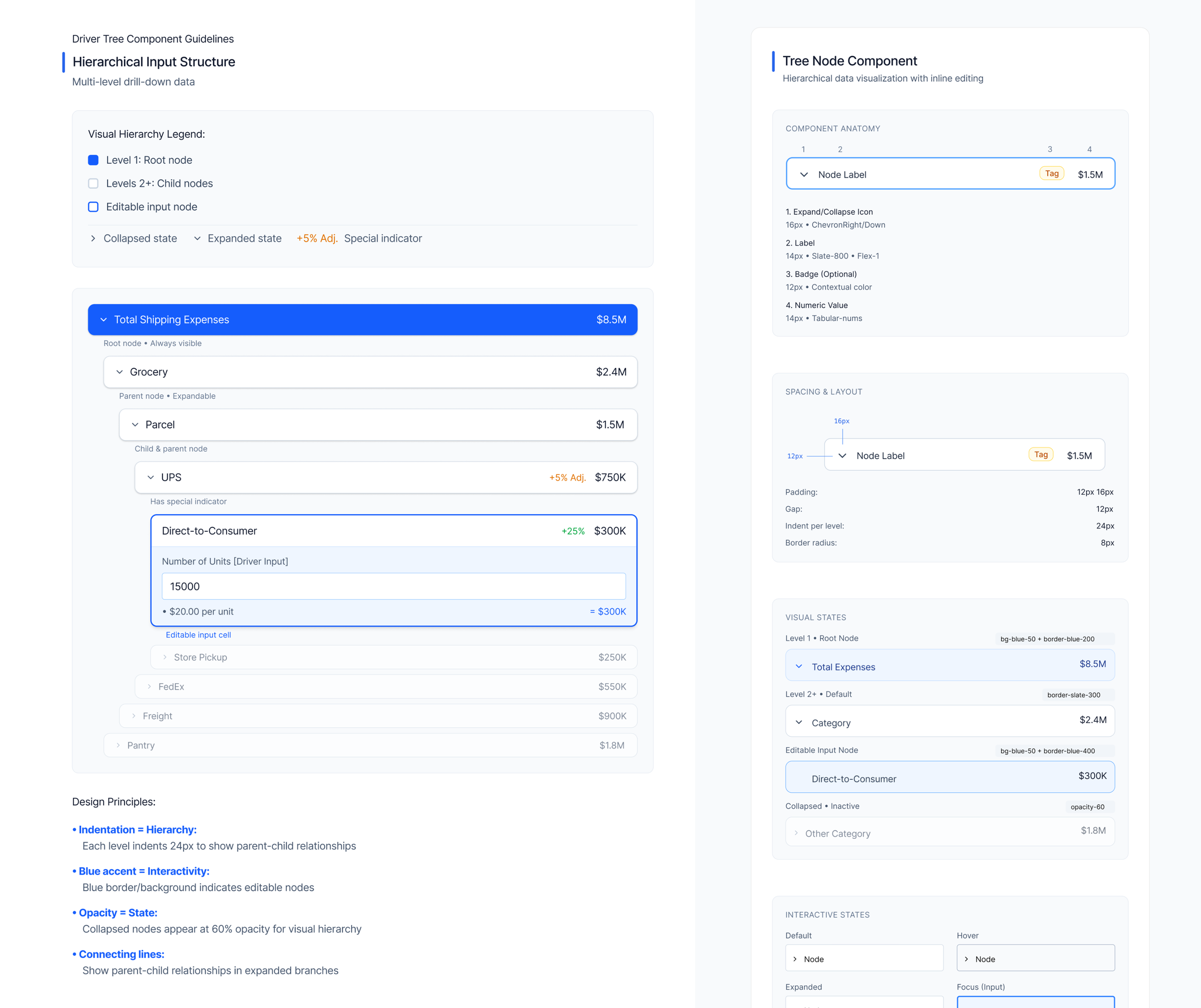Click the legend's collapsed state chevron icon

[93, 239]
